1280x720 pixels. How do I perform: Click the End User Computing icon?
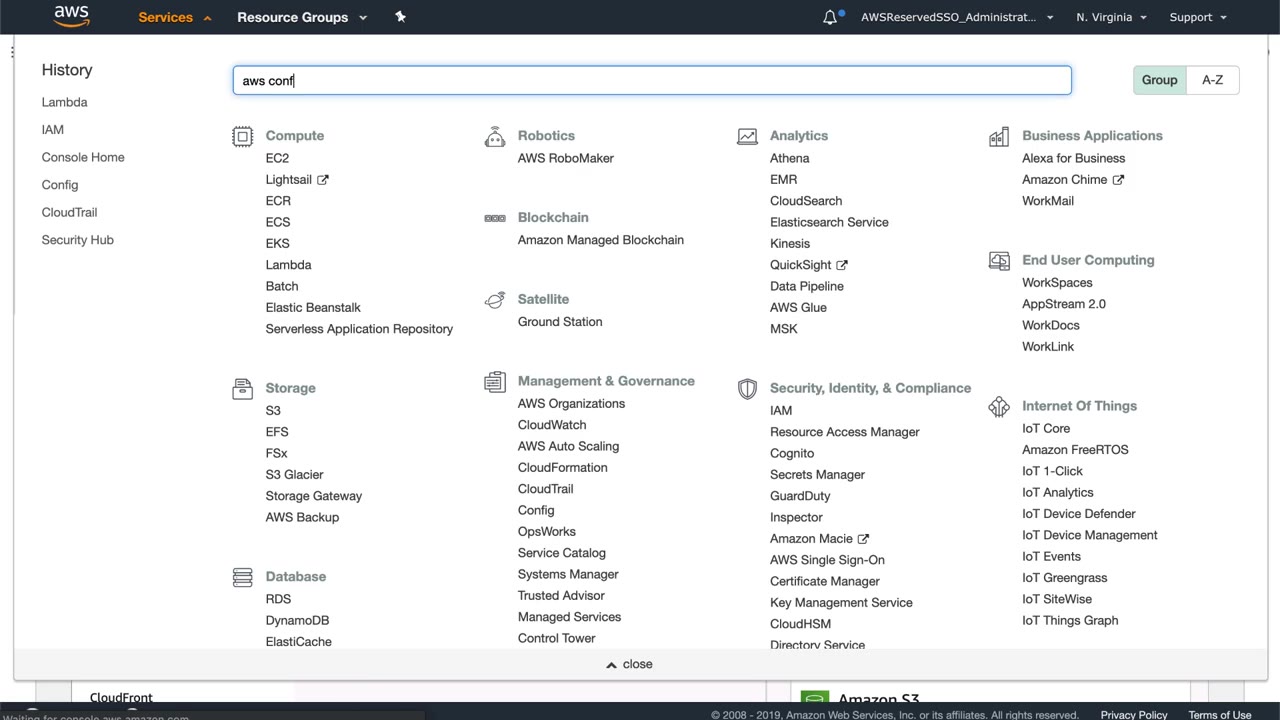point(999,261)
